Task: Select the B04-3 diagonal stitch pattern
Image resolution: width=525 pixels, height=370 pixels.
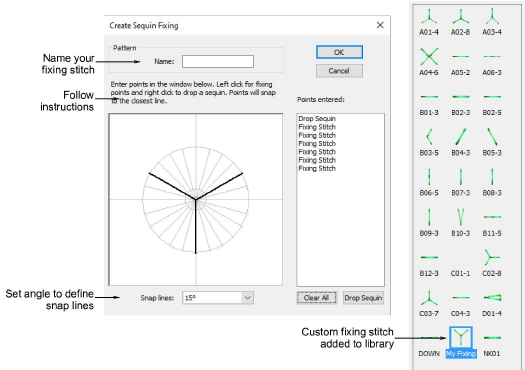Action: (x=460, y=142)
